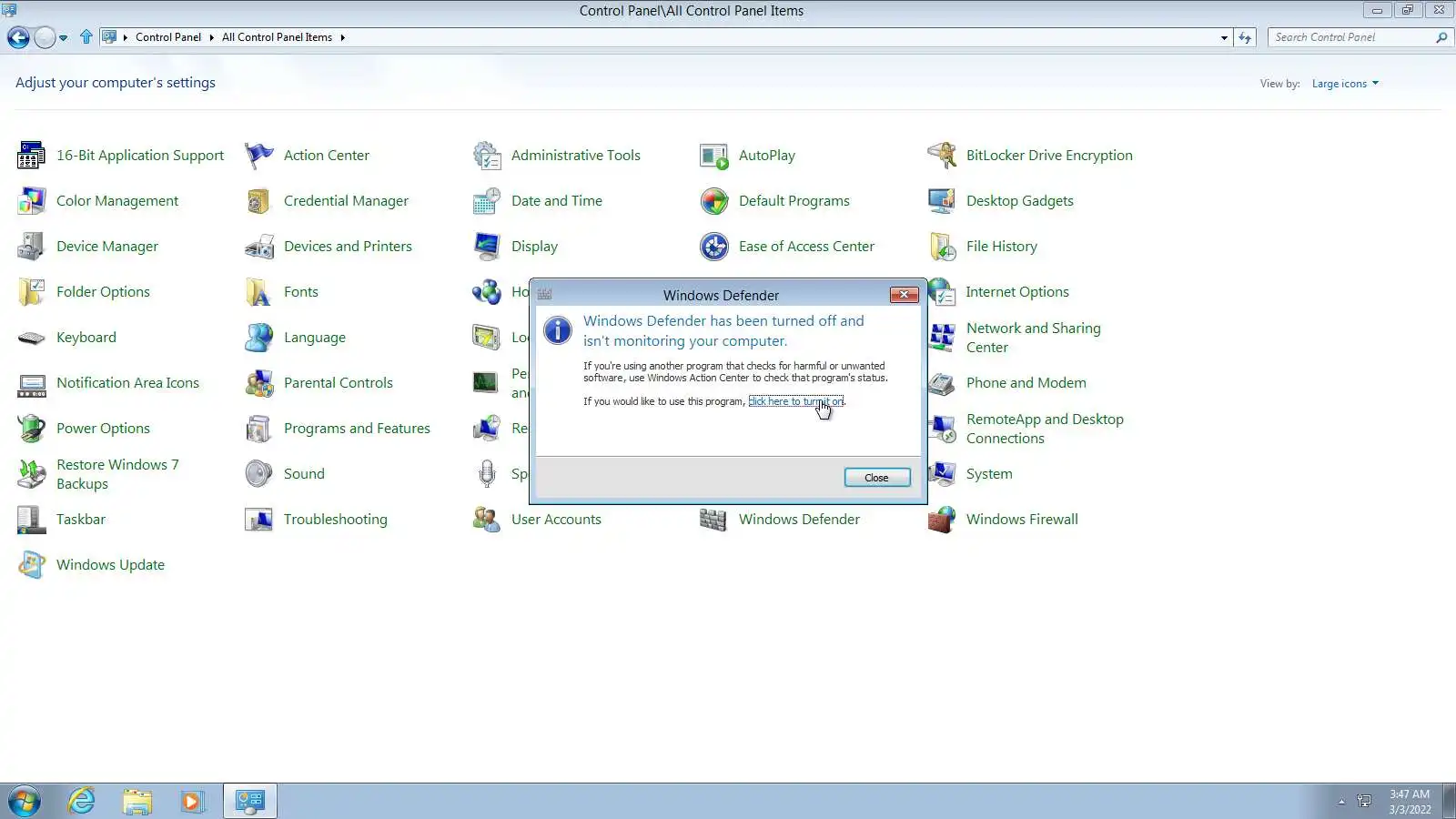The width and height of the screenshot is (1456, 819).
Task: Select the Folder Options icon
Action: (x=31, y=292)
